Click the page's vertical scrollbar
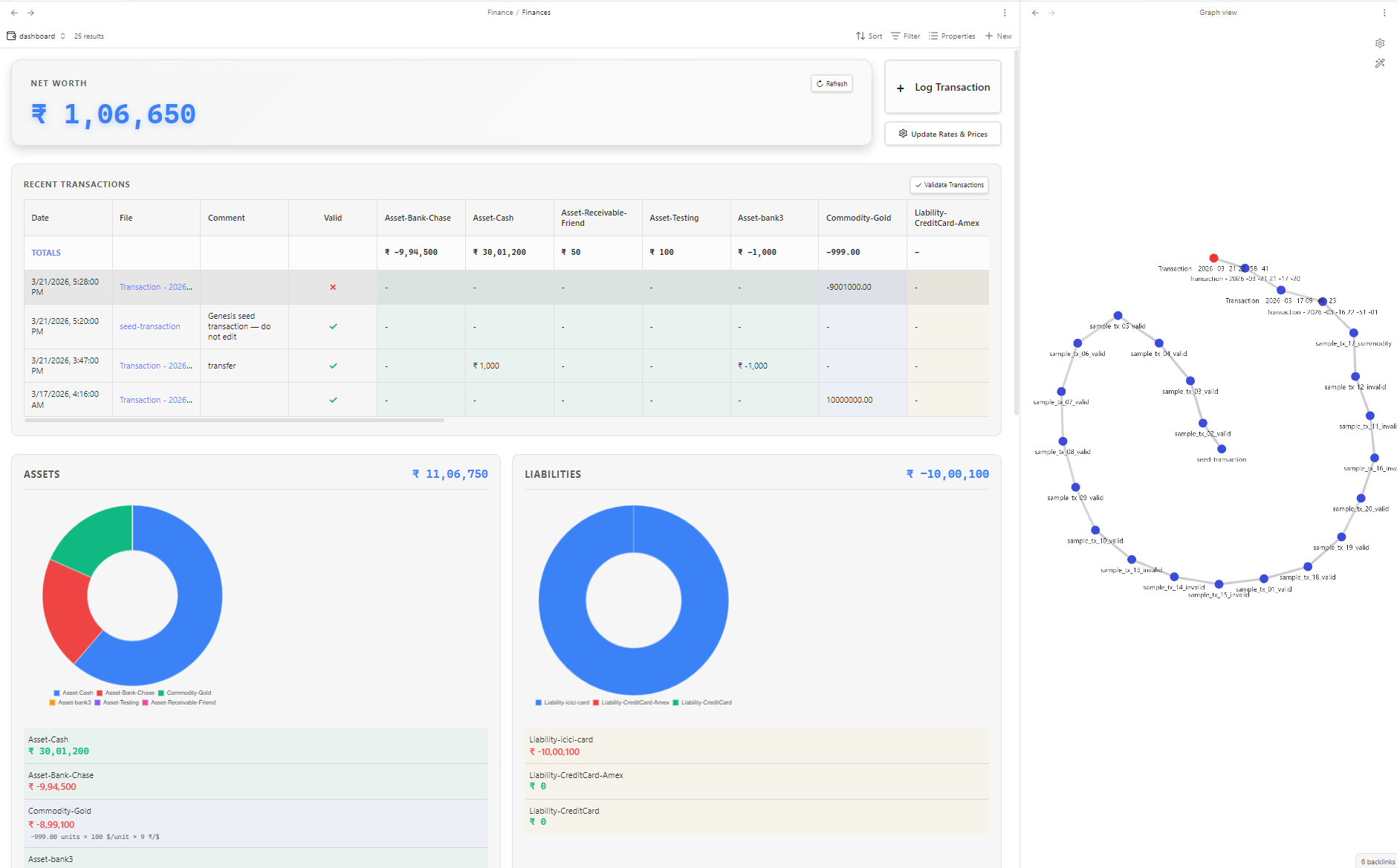This screenshot has width=1397, height=868. tap(1017, 232)
